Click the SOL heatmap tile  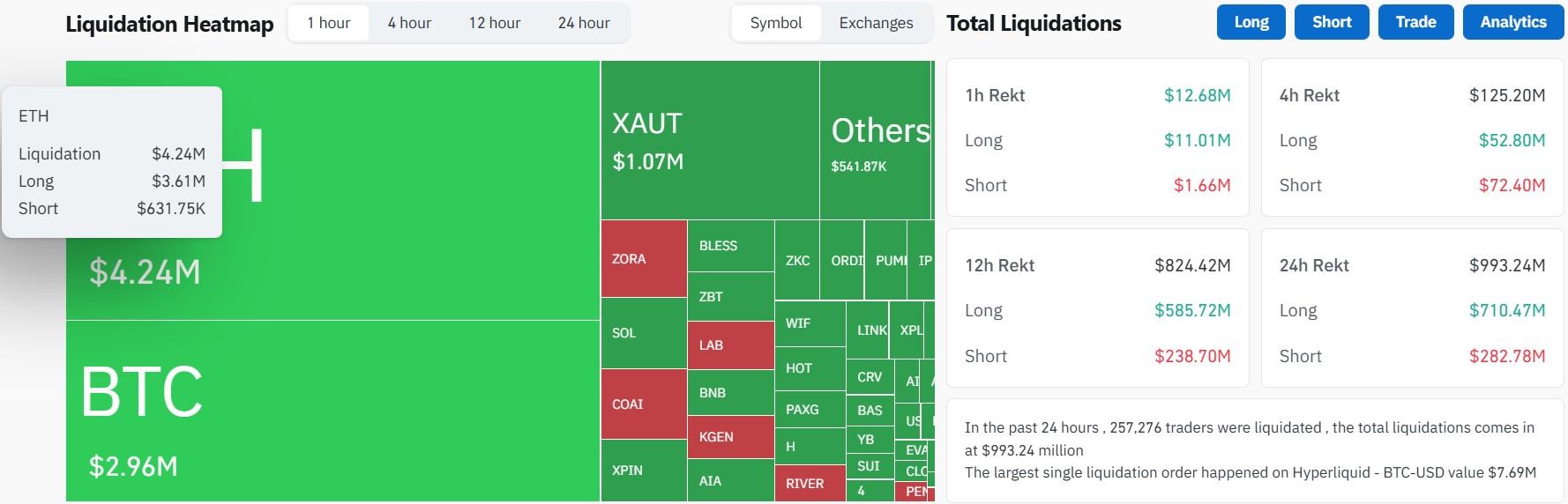click(x=644, y=333)
